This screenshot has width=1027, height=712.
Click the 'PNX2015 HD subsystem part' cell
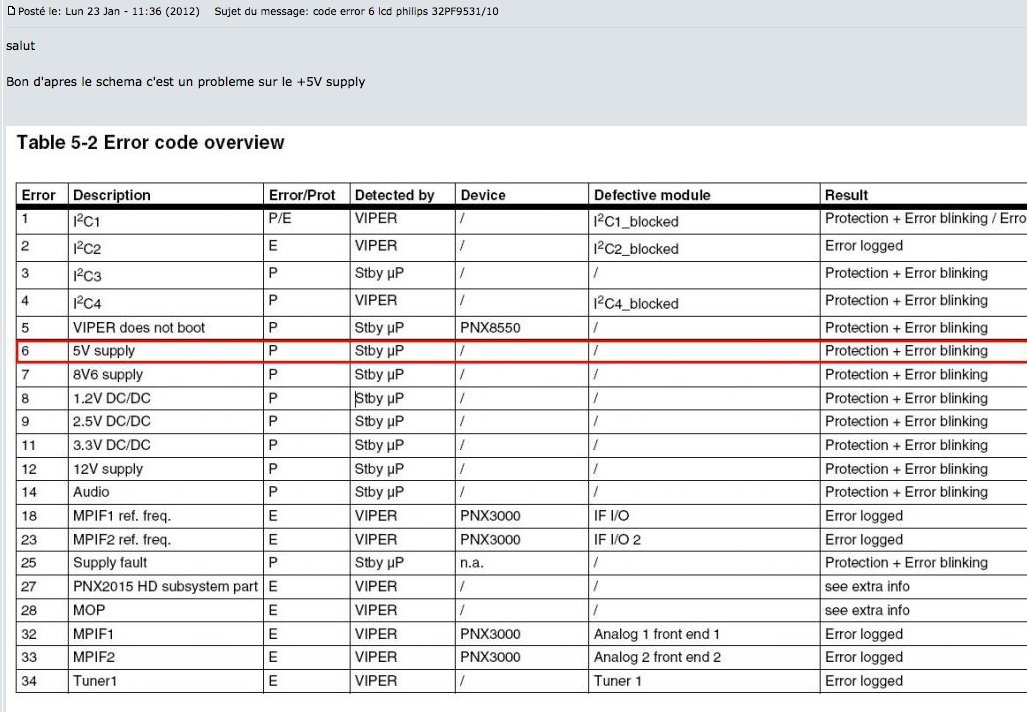click(166, 587)
